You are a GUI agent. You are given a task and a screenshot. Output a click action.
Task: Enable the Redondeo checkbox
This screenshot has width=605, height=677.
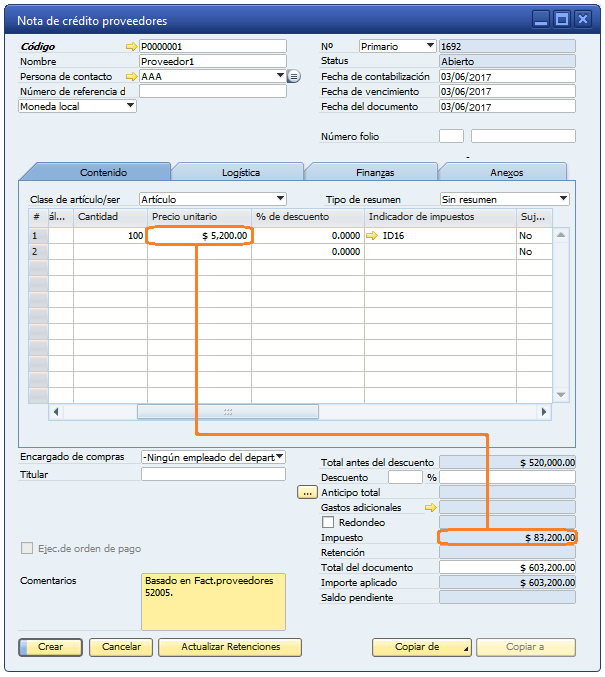(x=328, y=522)
